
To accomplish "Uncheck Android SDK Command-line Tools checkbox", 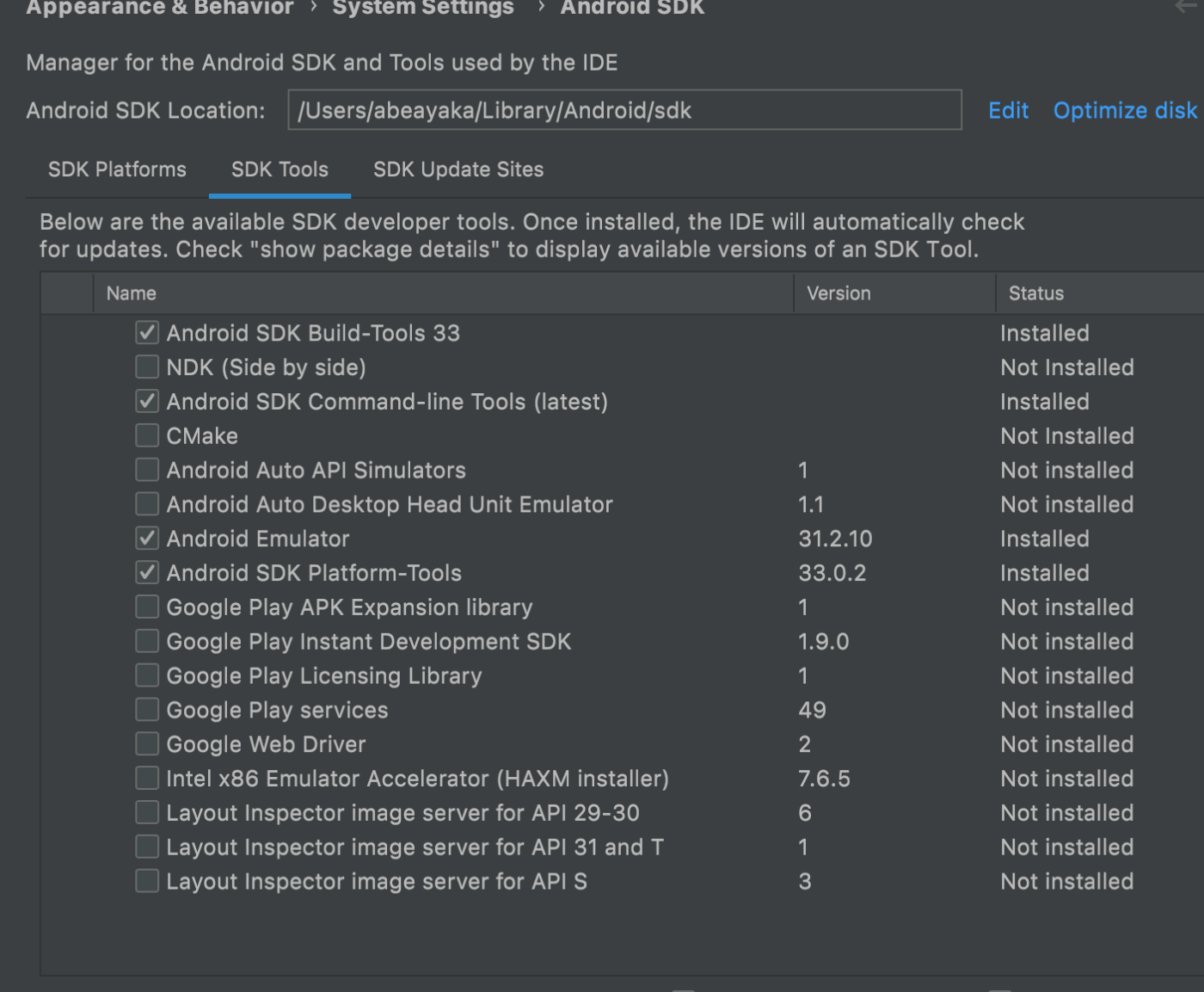I will coord(147,401).
